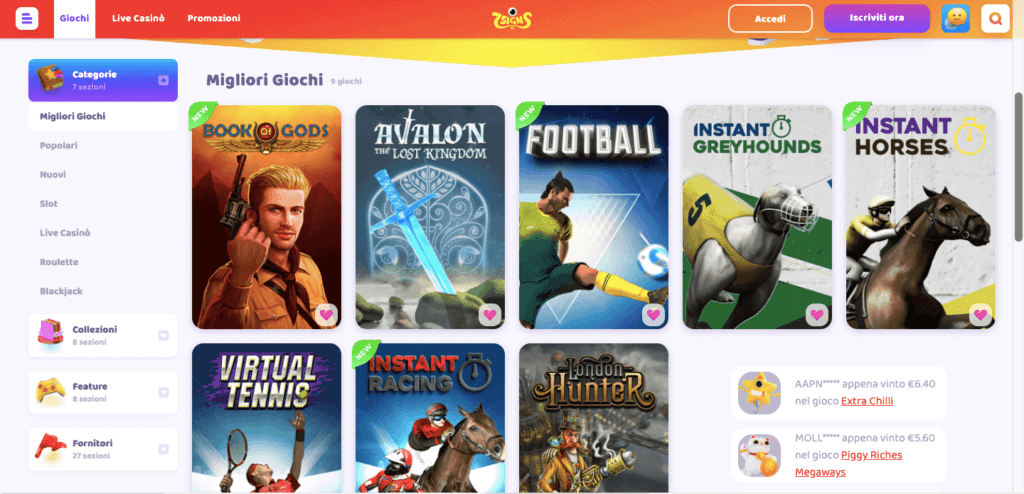Click the Fornitori red flag icon
Screen dimensions: 1024x494
point(50,449)
